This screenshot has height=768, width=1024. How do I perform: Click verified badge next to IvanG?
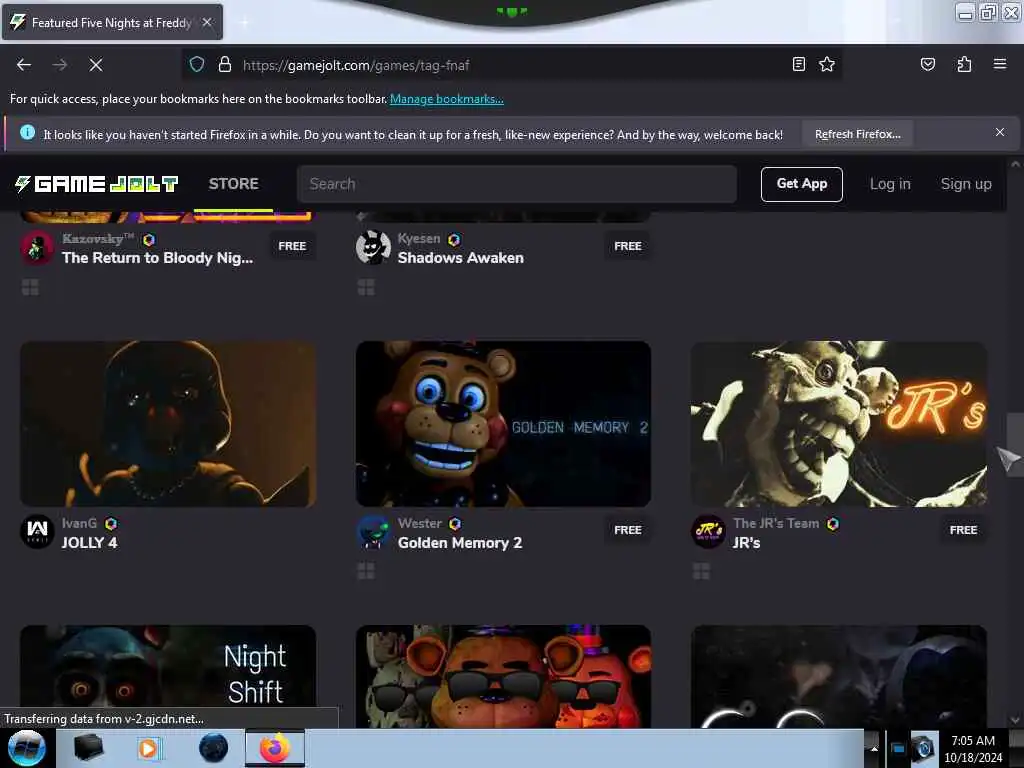pos(111,524)
